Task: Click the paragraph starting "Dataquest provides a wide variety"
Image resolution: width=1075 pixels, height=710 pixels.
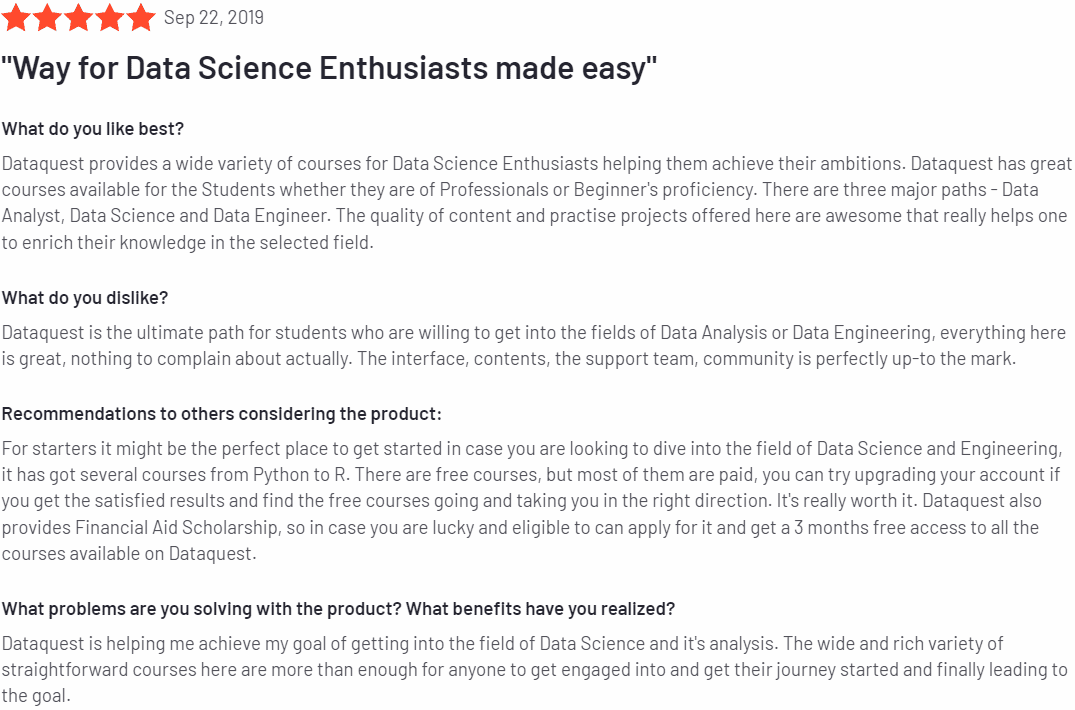Action: click(537, 203)
